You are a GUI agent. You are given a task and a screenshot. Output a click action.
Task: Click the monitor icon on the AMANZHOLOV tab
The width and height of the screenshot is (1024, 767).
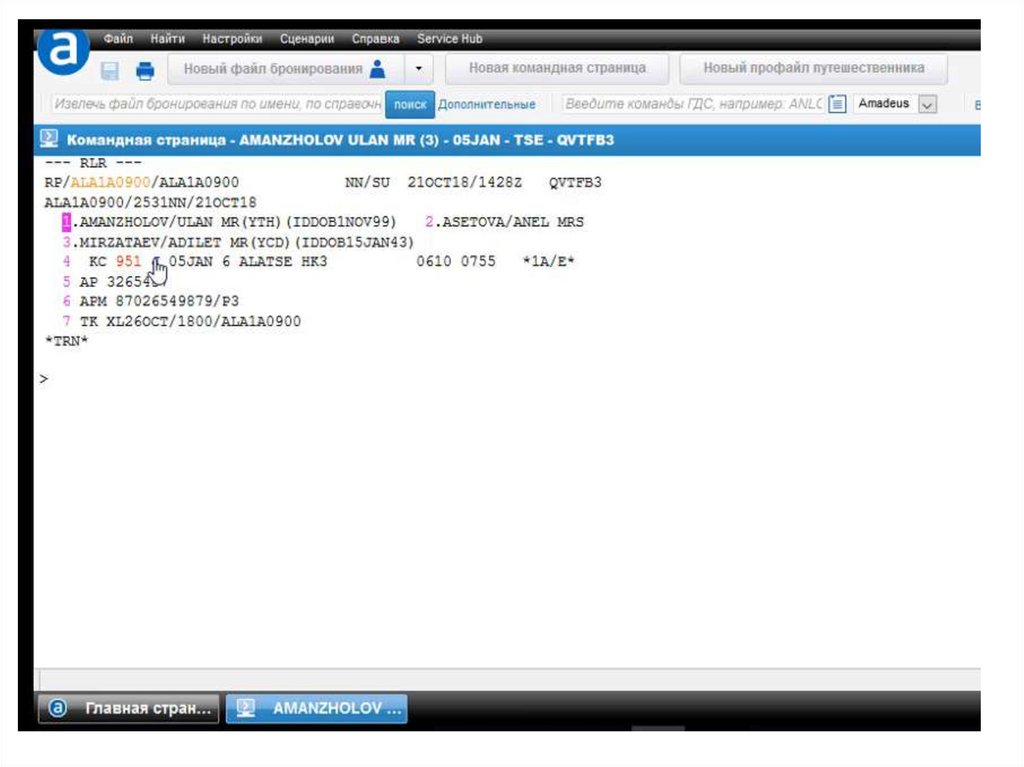pos(246,708)
